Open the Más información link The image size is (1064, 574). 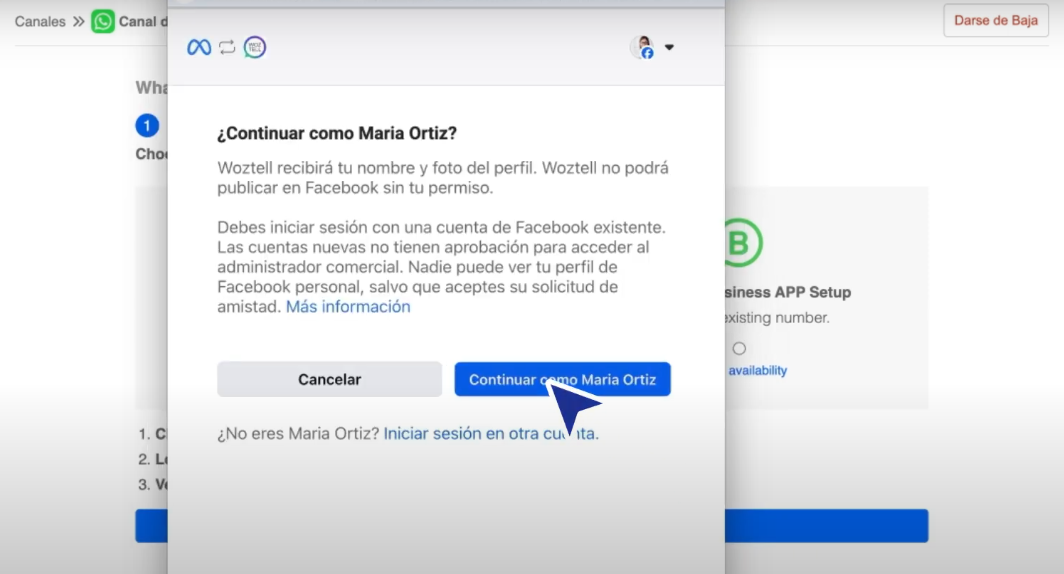point(348,307)
